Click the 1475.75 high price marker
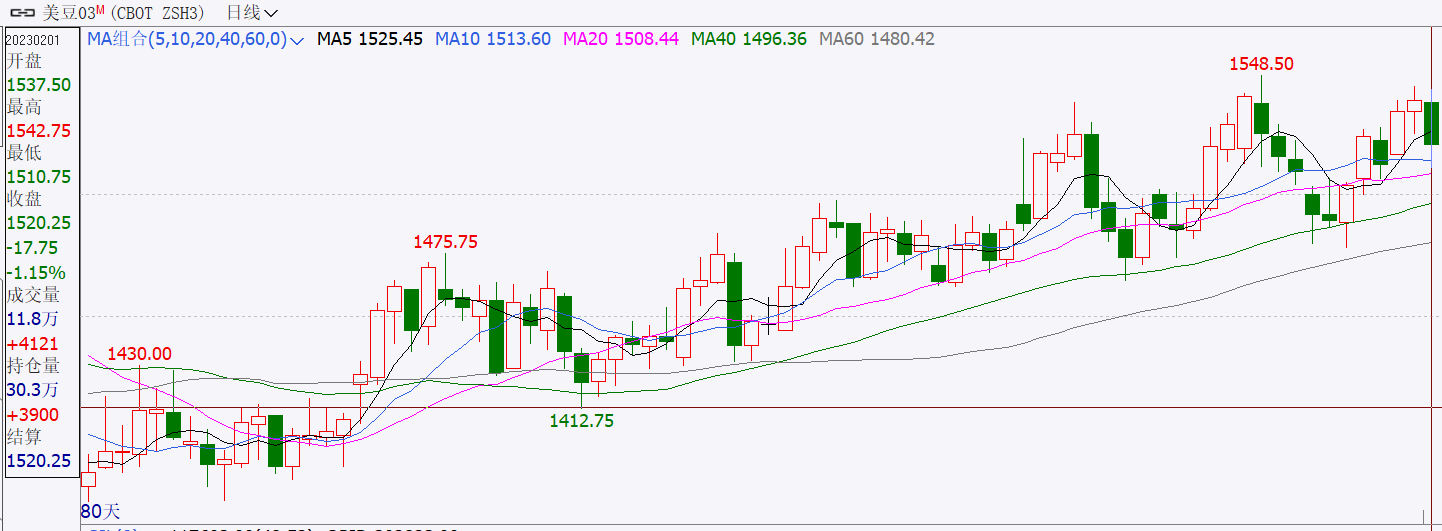The width and height of the screenshot is (1442, 531). pos(446,242)
